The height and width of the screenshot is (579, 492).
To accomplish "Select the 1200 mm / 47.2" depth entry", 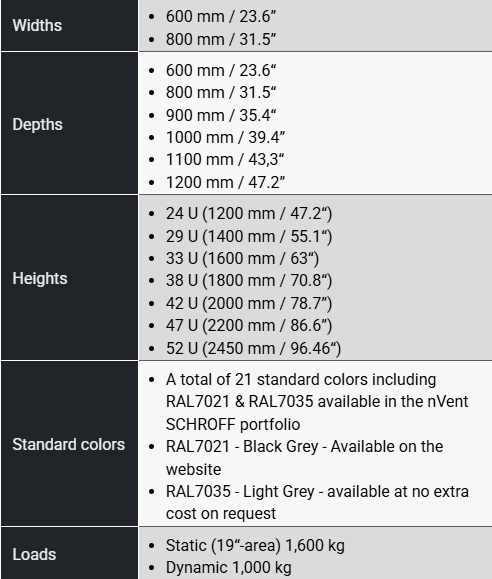I will 225,182.
